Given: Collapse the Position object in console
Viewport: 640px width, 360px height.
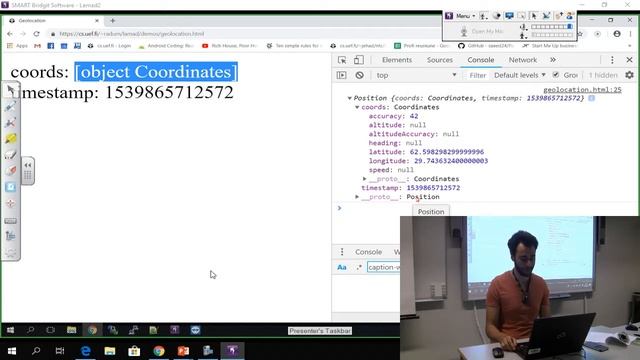Looking at the screenshot, I should point(349,98).
